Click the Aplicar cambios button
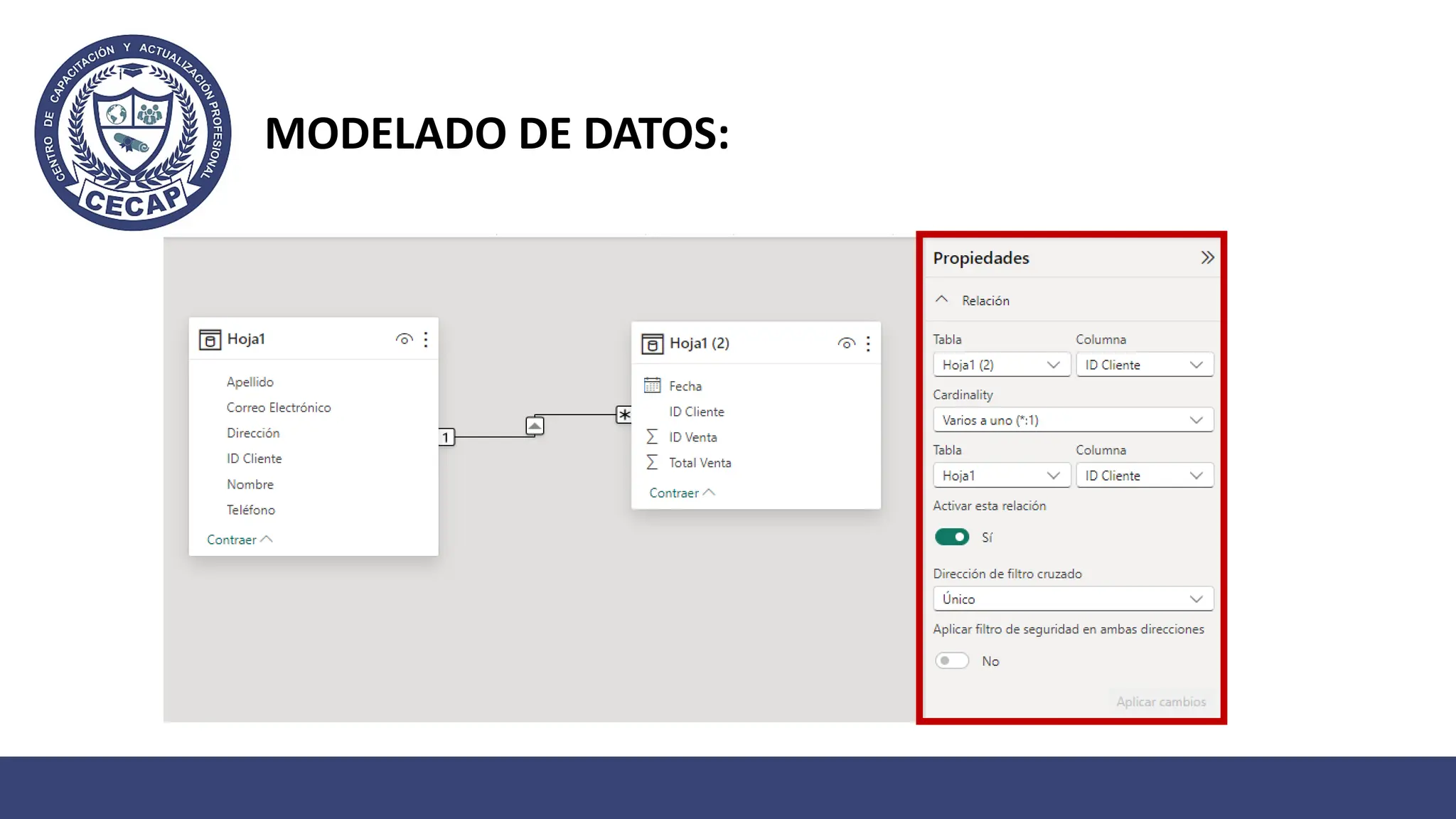 pos(1161,702)
